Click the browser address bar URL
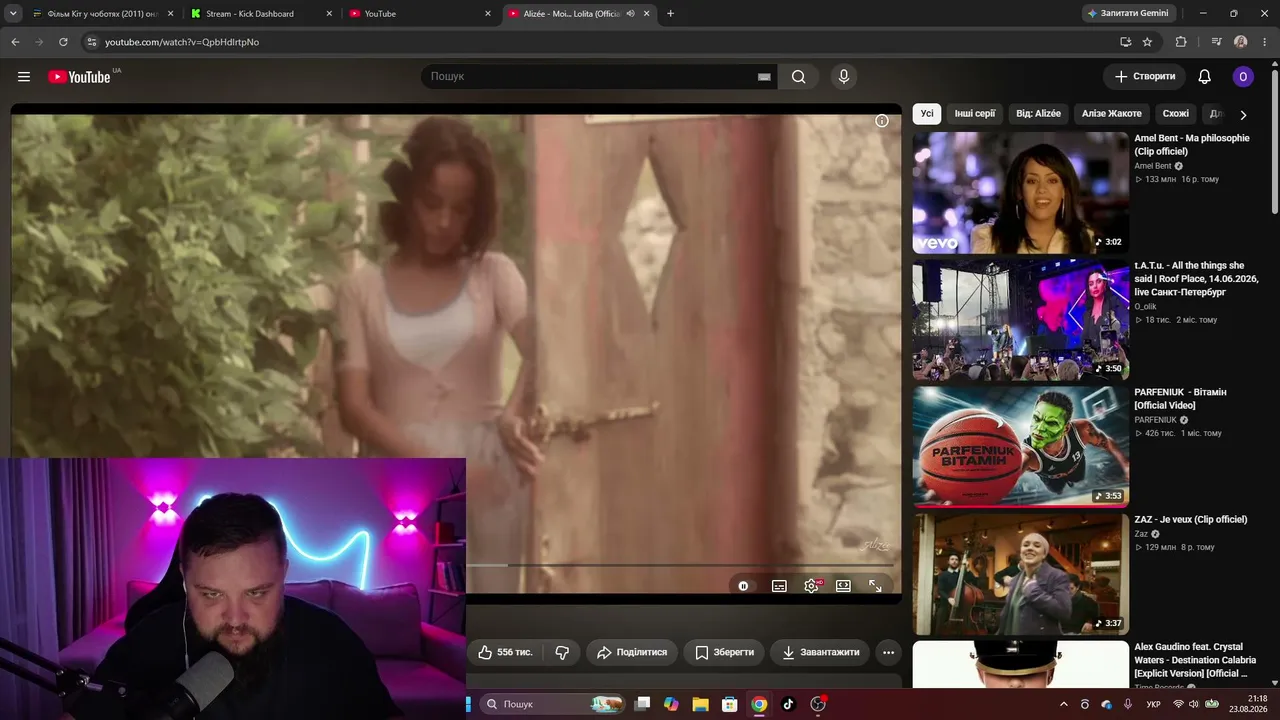Screen dimensions: 1280x720 182,42
